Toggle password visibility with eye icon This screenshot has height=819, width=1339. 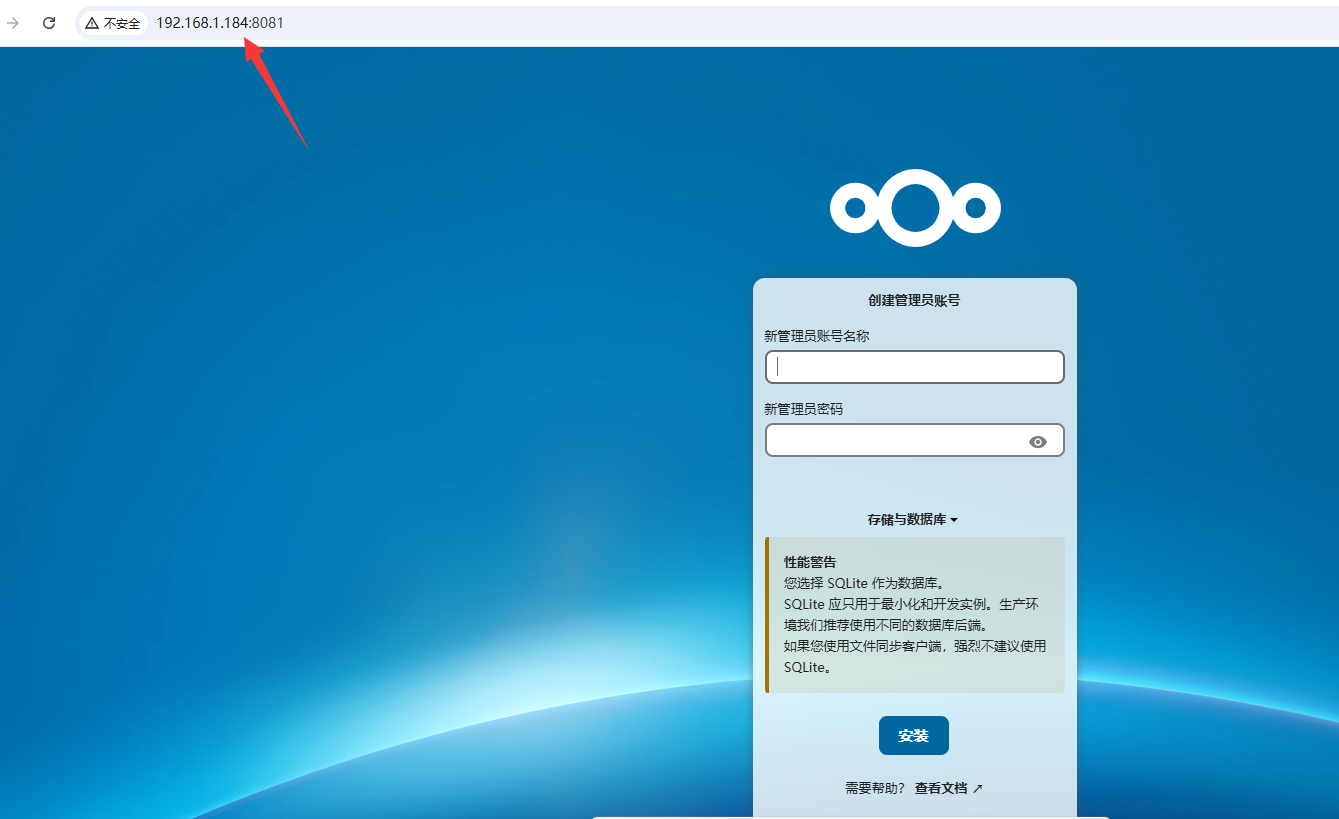click(x=1038, y=441)
